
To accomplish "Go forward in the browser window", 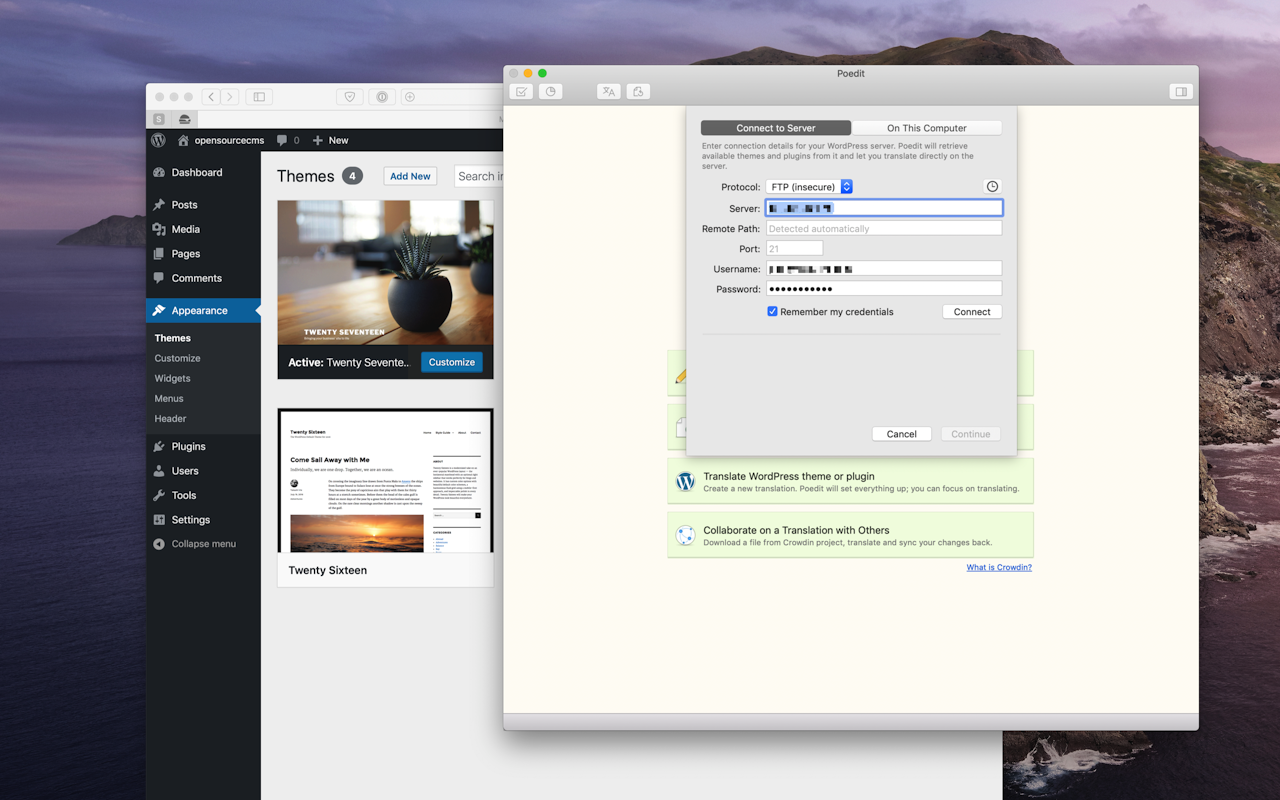I will point(230,97).
